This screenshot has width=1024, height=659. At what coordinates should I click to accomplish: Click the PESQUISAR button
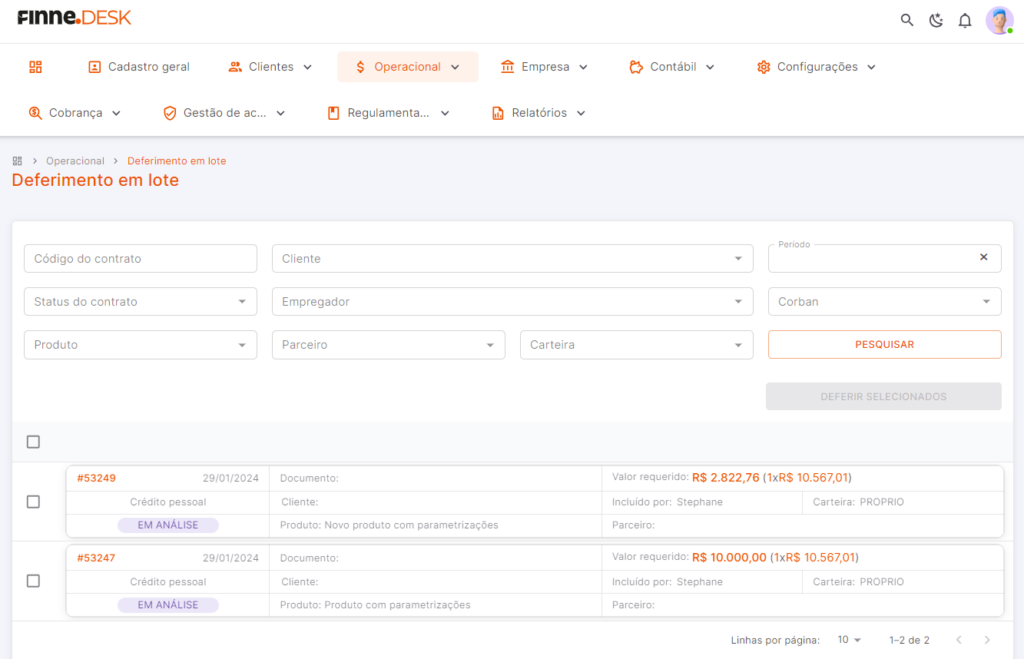(x=884, y=345)
